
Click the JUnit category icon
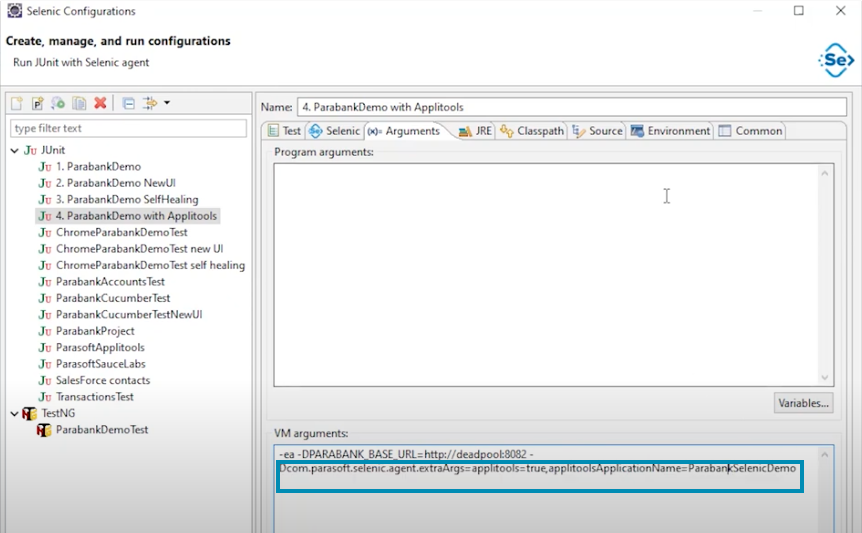pos(30,150)
